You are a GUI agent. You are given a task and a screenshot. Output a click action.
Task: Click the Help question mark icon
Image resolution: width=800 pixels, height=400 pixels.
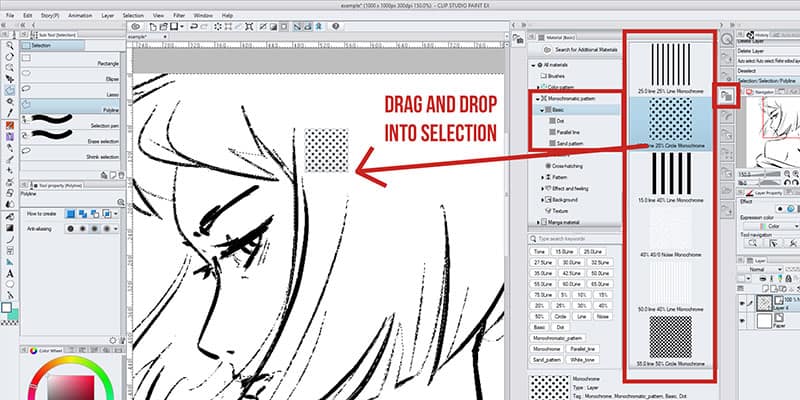(x=335, y=27)
